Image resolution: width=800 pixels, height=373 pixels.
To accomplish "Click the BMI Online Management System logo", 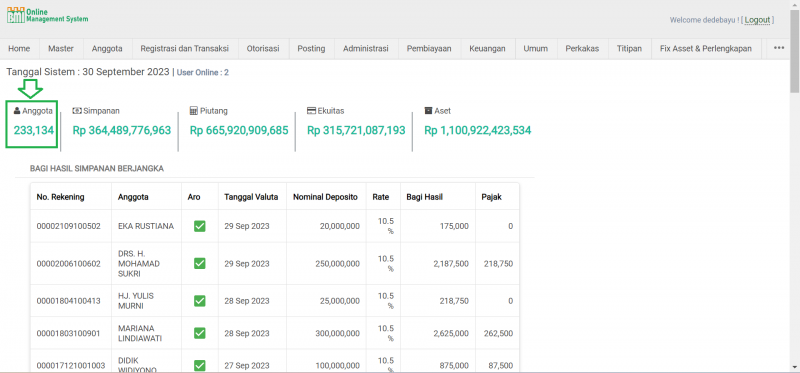I will coord(47,15).
